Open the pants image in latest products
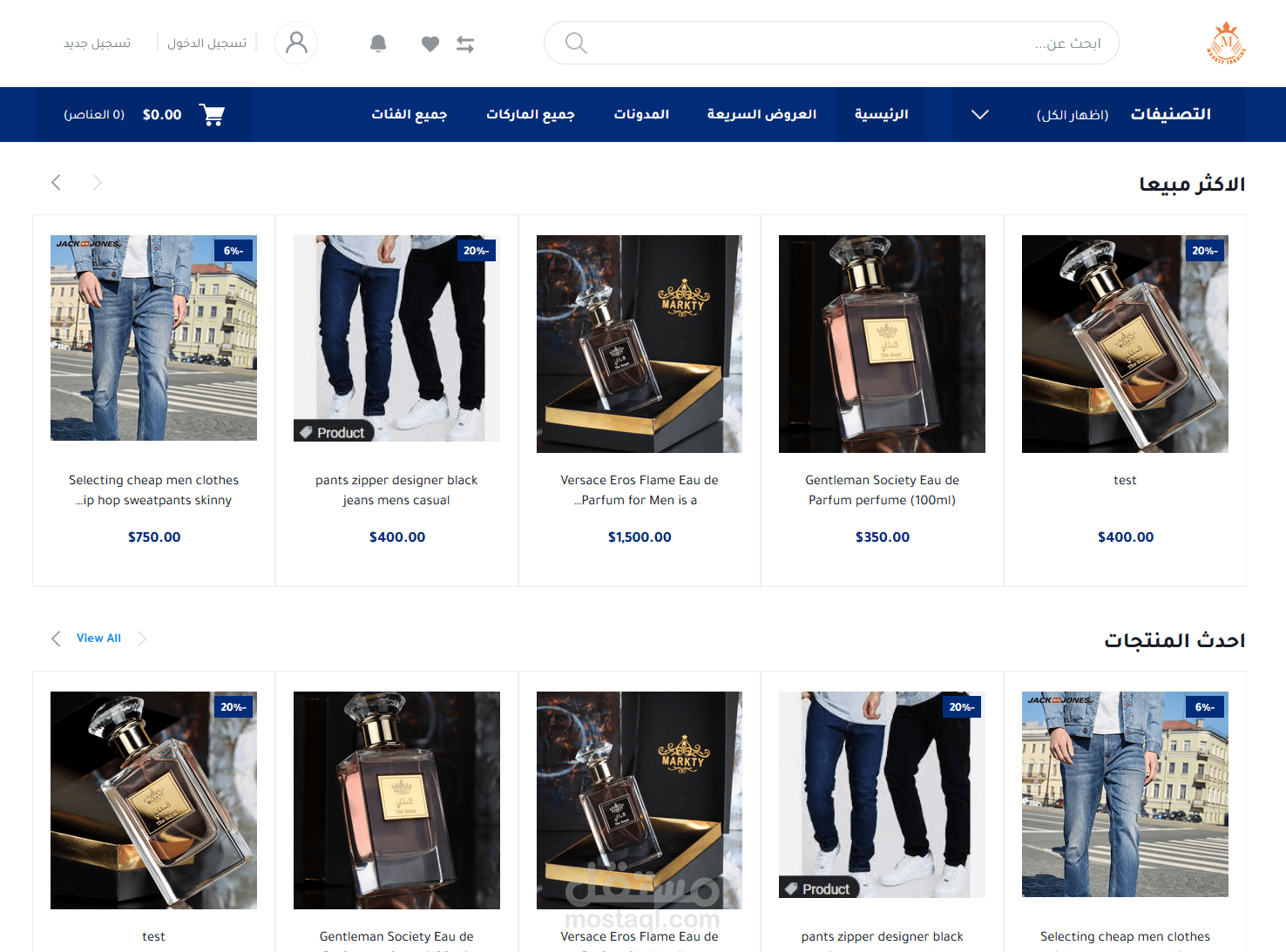 click(882, 794)
